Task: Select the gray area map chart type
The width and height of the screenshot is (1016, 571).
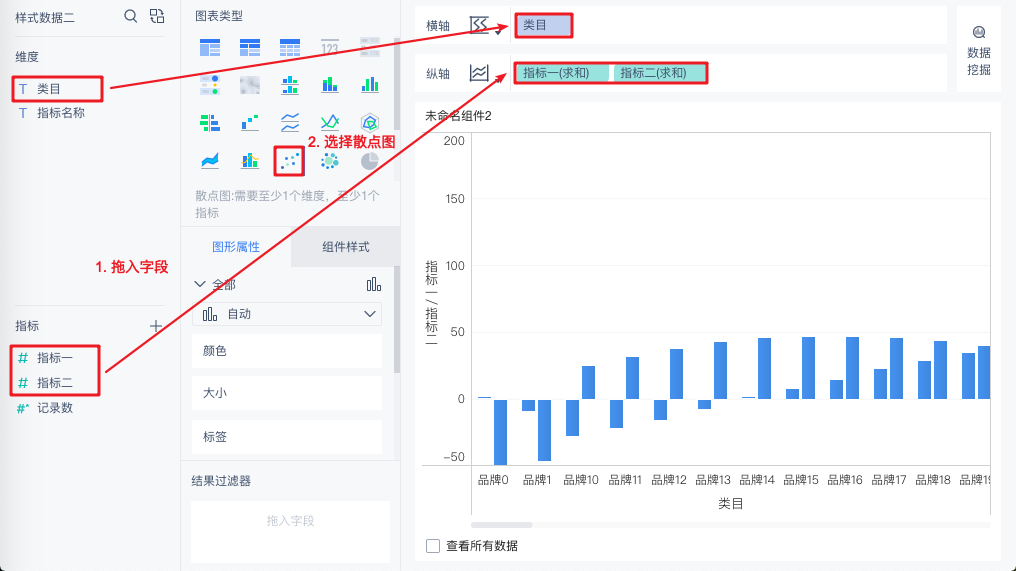Action: tap(249, 85)
